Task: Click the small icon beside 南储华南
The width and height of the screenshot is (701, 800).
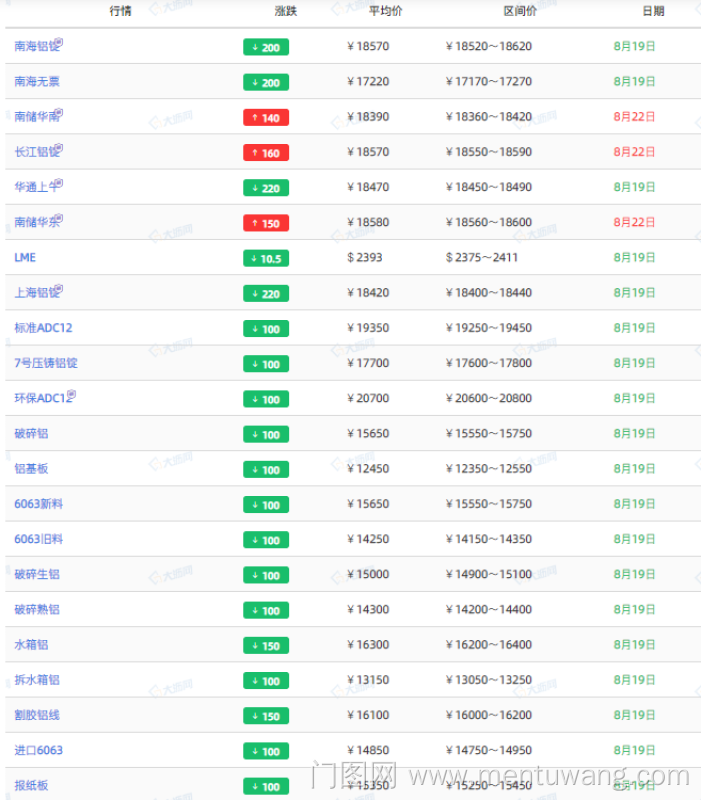Action: coord(58,113)
